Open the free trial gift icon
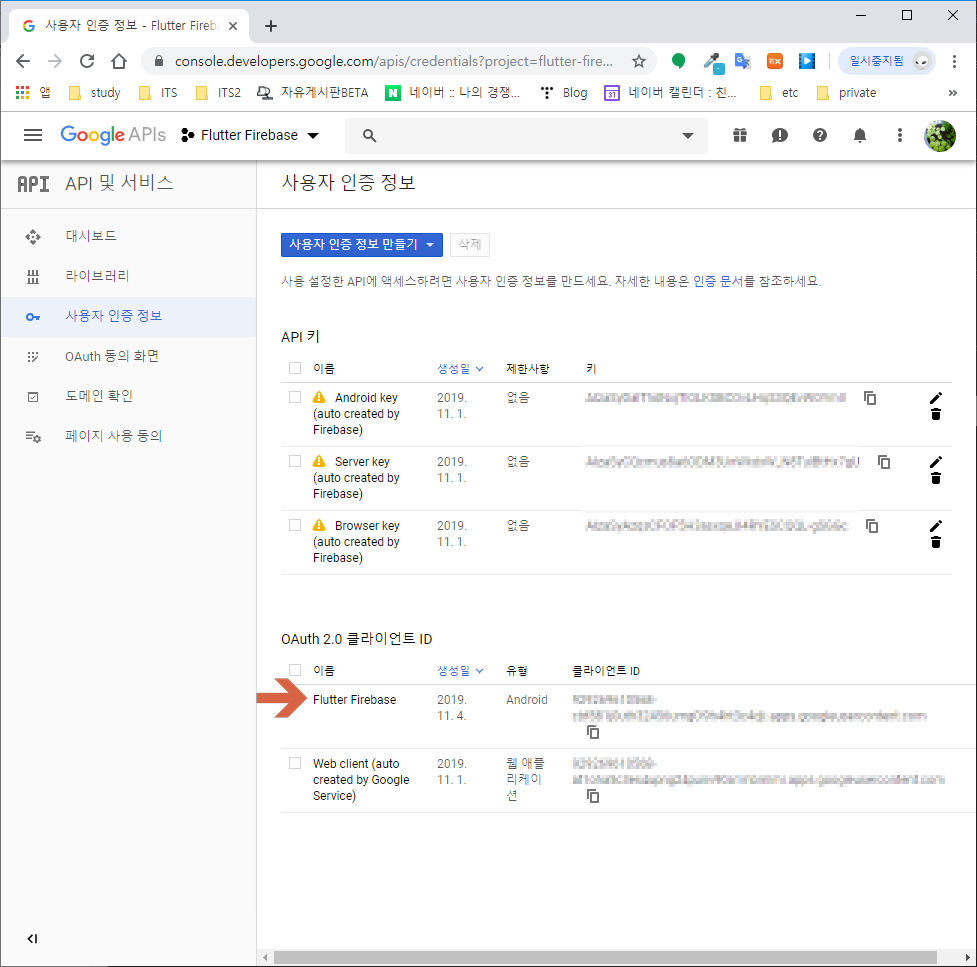The height and width of the screenshot is (967, 977). (740, 135)
